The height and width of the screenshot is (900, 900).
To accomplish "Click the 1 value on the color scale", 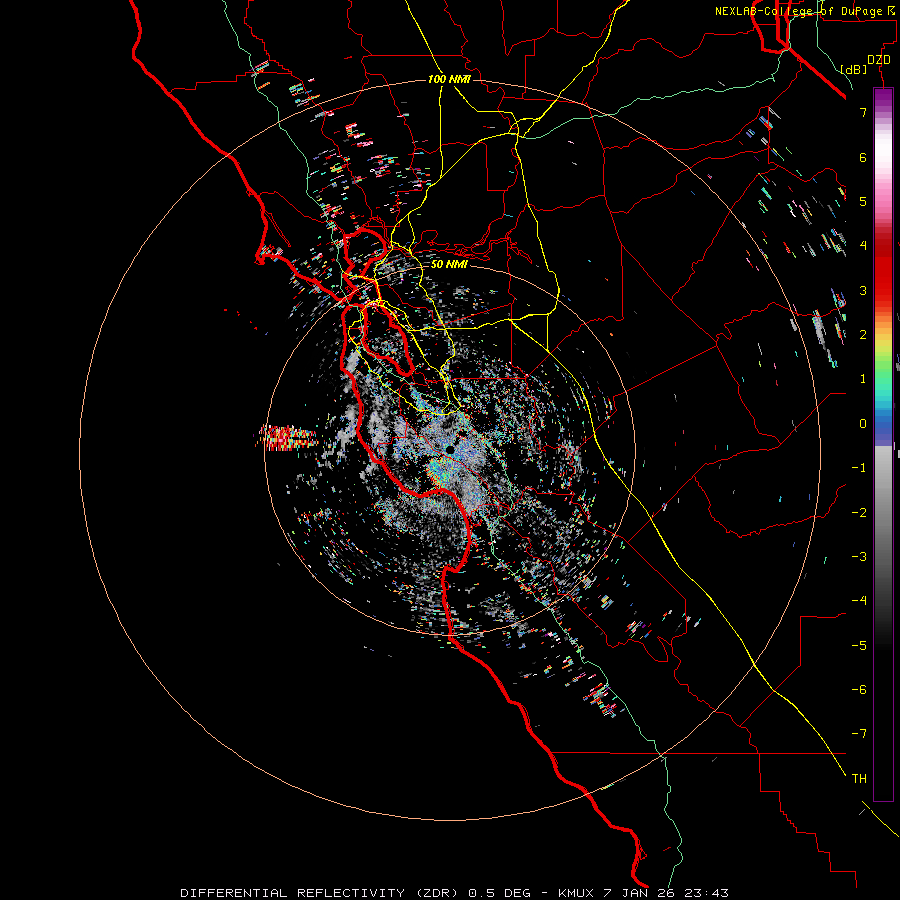I will 863,379.
